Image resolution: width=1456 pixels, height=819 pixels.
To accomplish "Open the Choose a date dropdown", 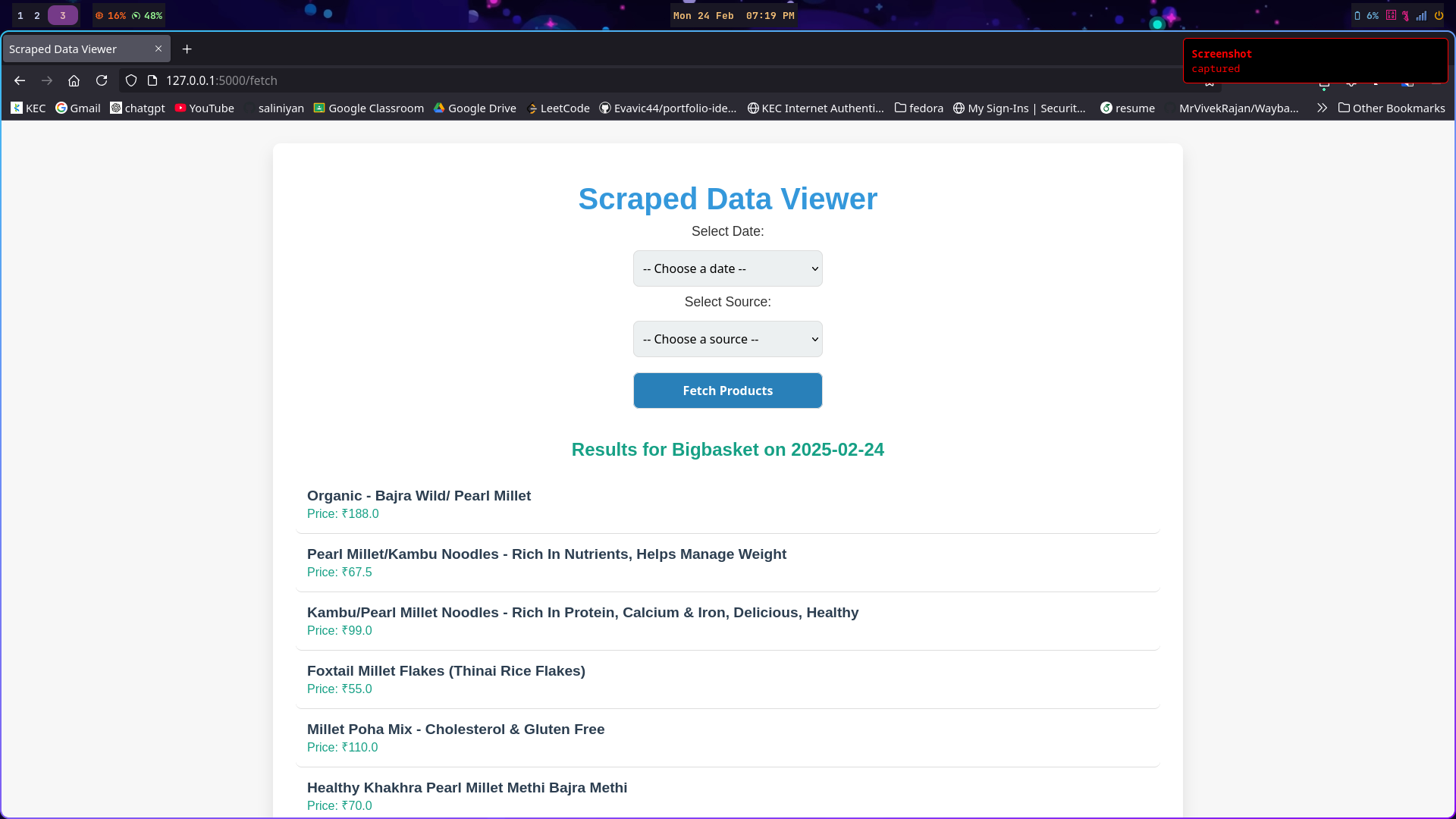I will point(728,268).
